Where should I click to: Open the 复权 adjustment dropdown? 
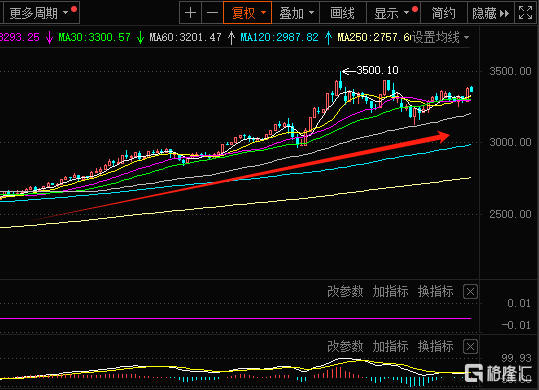point(248,13)
